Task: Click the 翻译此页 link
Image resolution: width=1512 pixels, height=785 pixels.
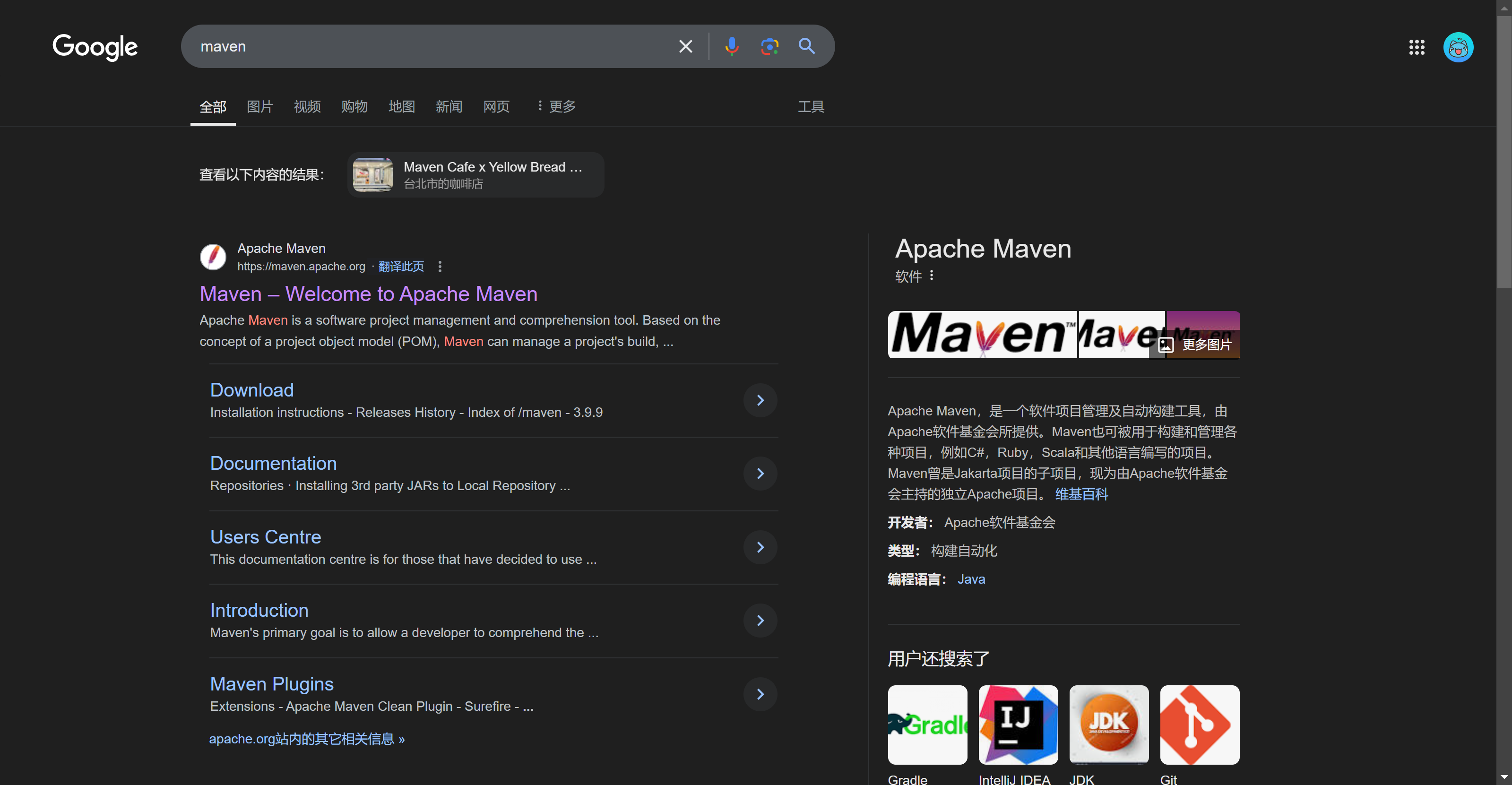Action: point(401,267)
